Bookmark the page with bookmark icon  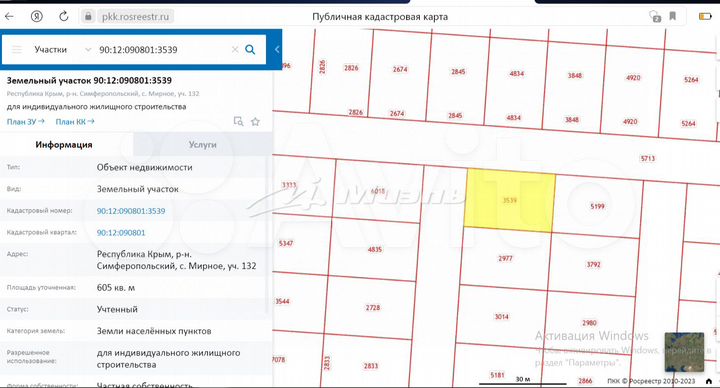[x=673, y=17]
